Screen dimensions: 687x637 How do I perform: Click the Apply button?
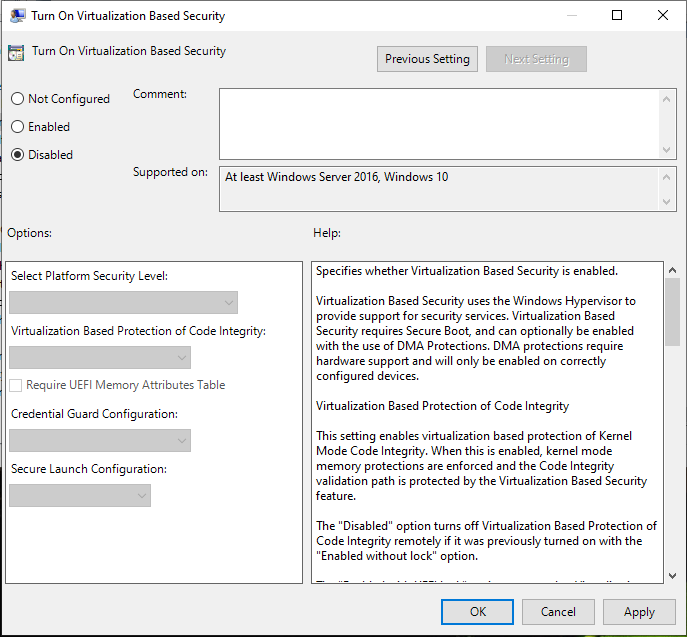[639, 612]
